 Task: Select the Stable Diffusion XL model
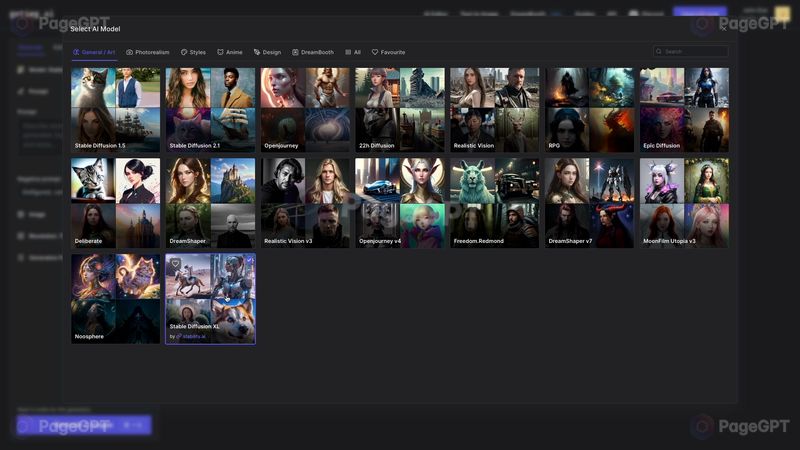tap(210, 298)
